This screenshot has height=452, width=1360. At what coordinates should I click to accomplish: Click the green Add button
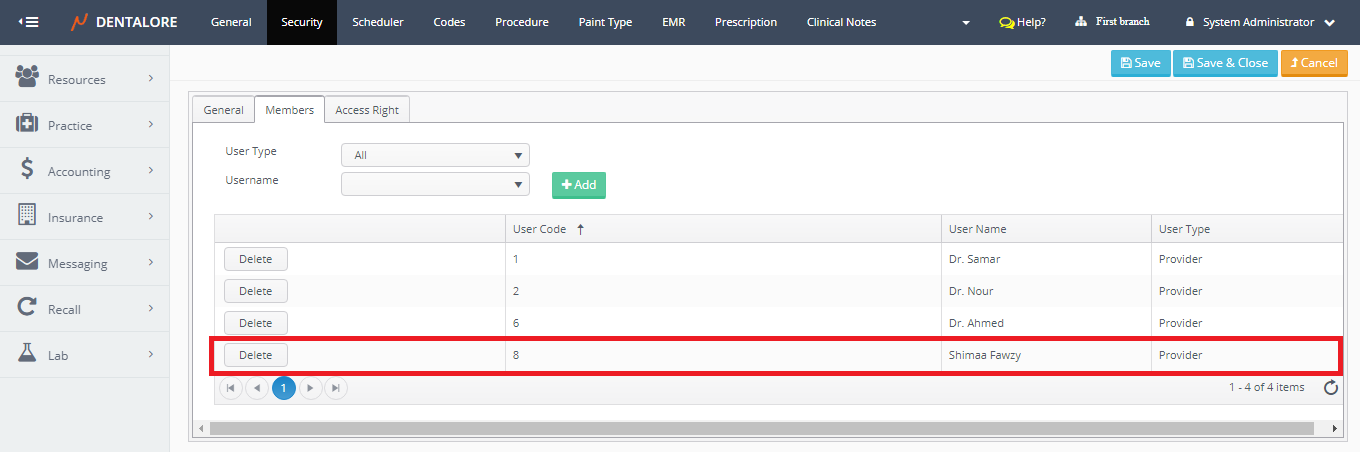579,185
